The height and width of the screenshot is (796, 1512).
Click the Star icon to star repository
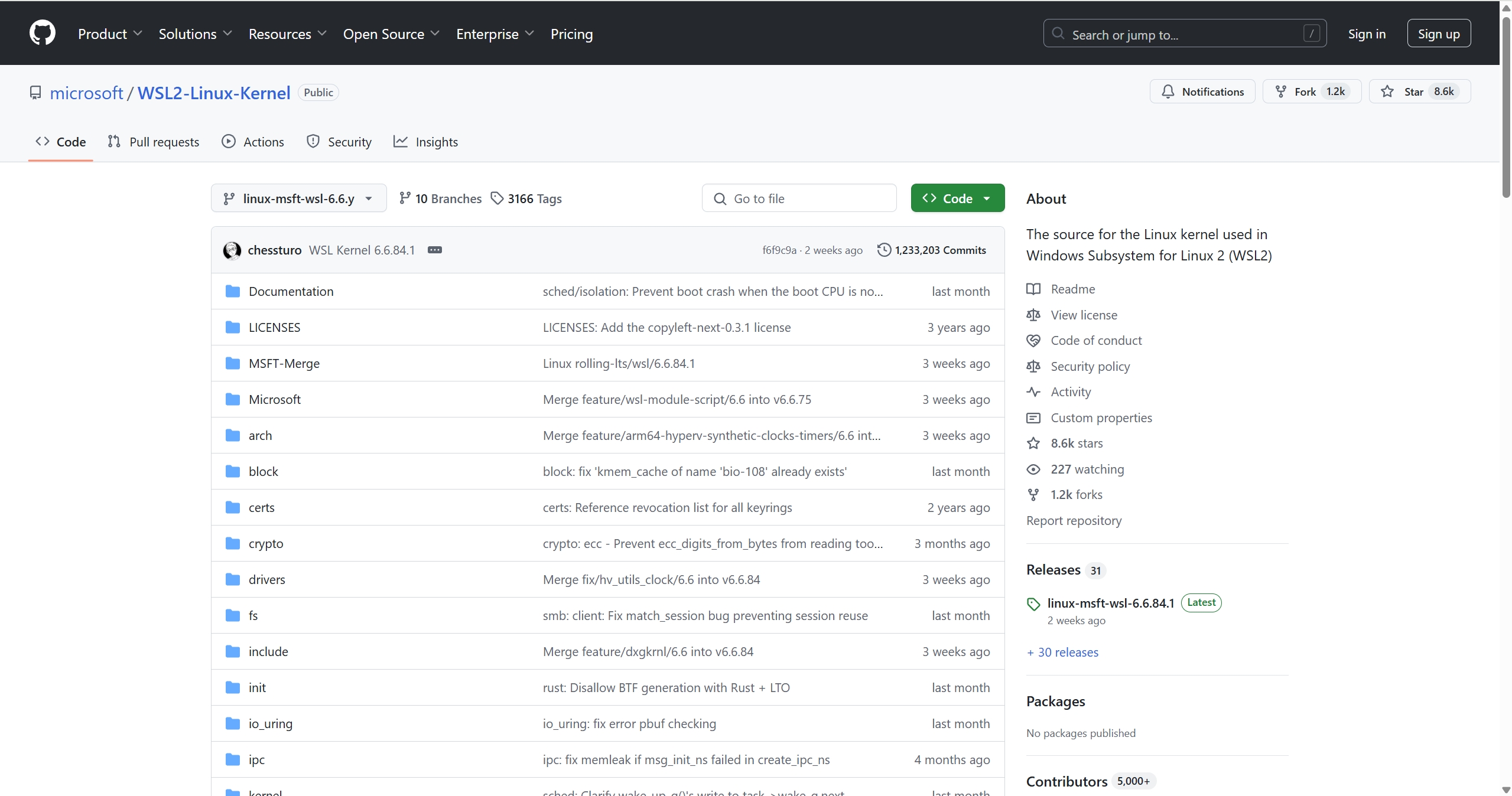1387,92
